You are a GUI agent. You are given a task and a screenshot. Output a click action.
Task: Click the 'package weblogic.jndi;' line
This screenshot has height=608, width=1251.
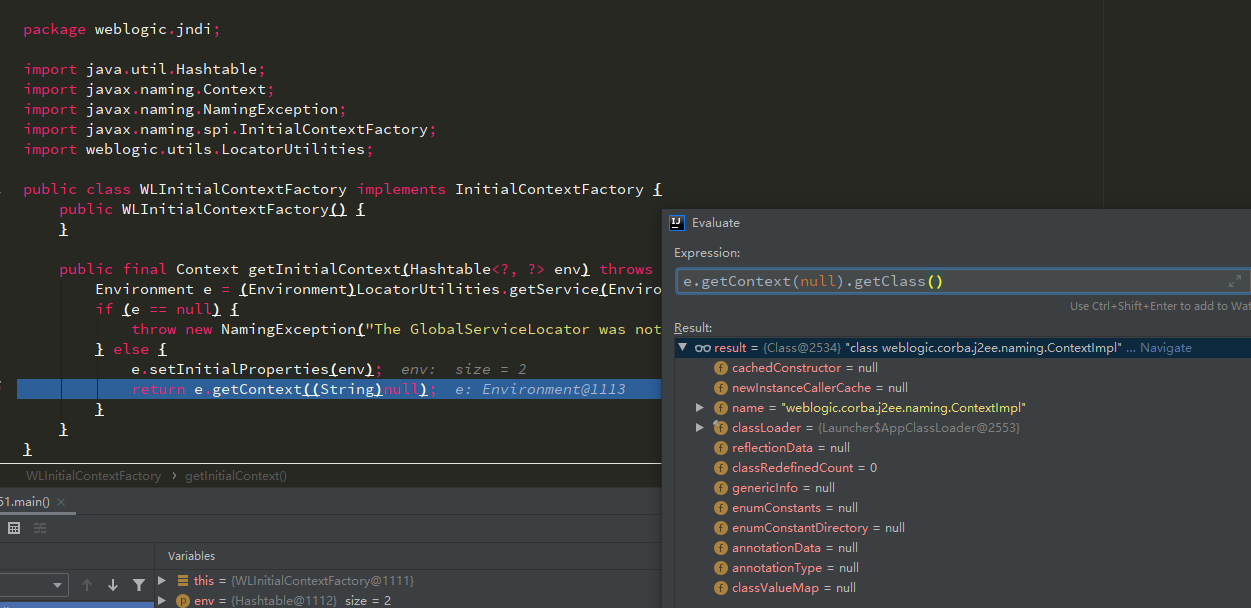pyautogui.click(x=121, y=29)
